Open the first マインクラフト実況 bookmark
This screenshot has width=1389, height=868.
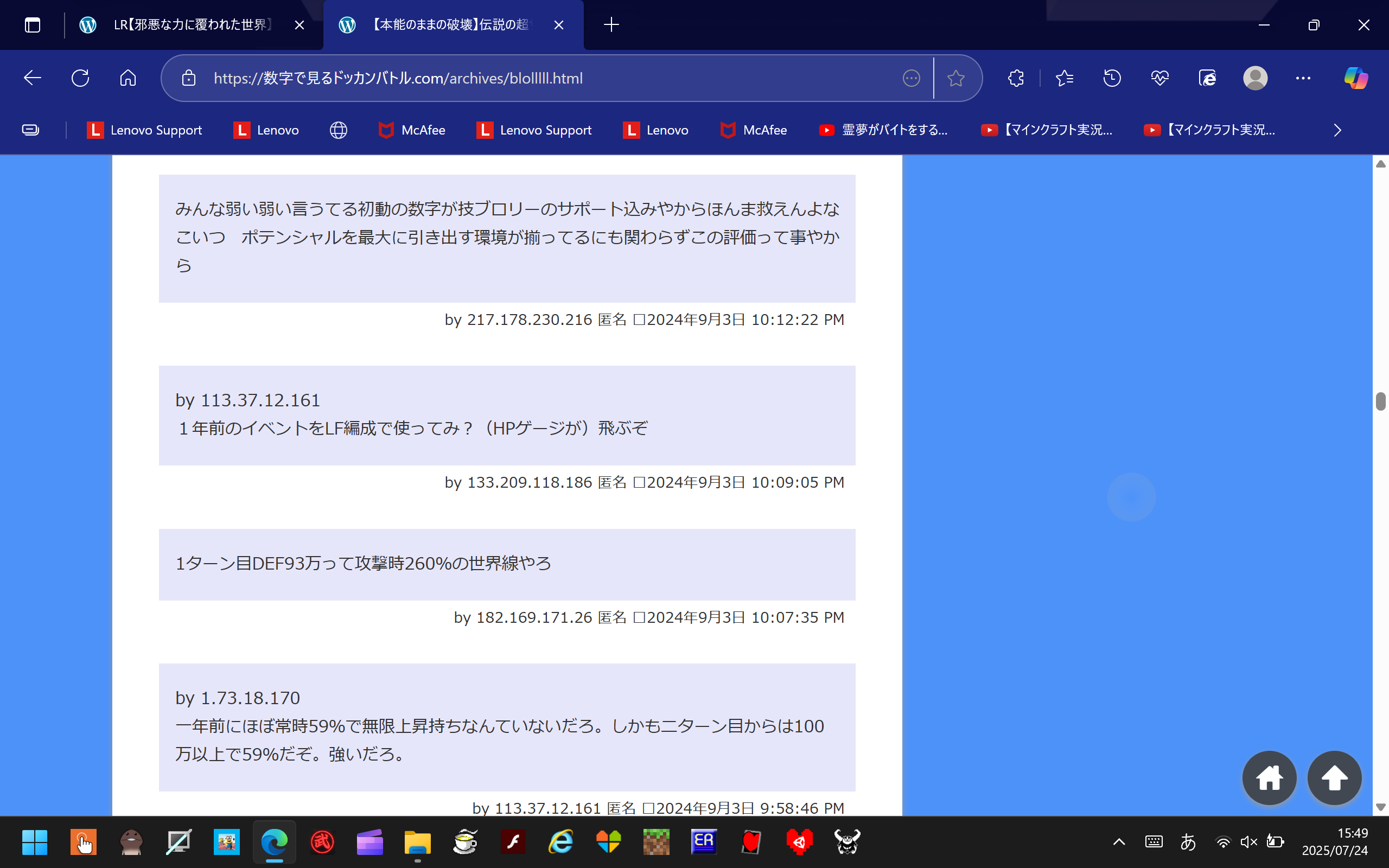[x=1047, y=130]
